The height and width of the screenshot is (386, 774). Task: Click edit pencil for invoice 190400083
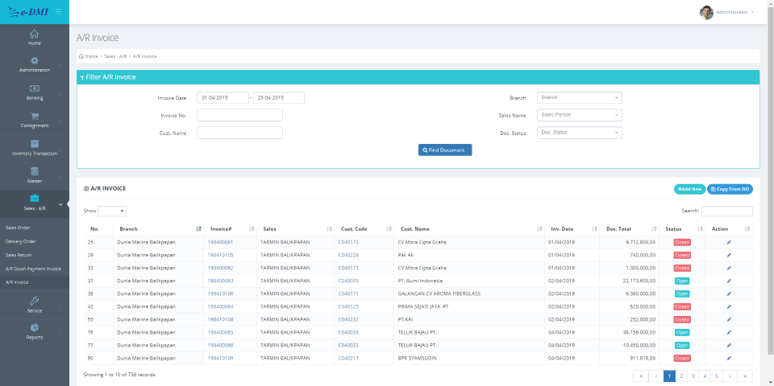click(x=729, y=281)
